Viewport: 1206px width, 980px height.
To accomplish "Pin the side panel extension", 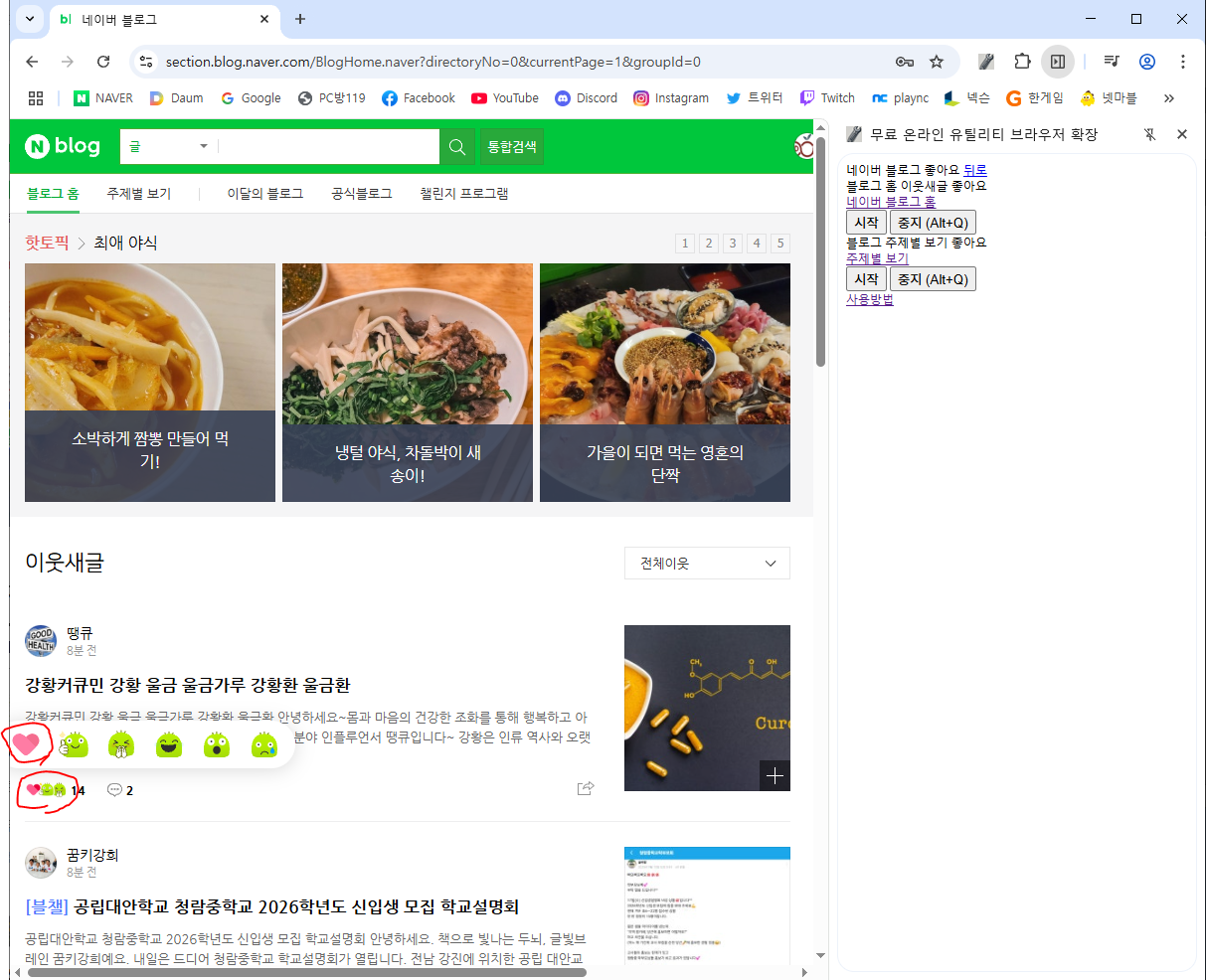I will tap(1149, 134).
